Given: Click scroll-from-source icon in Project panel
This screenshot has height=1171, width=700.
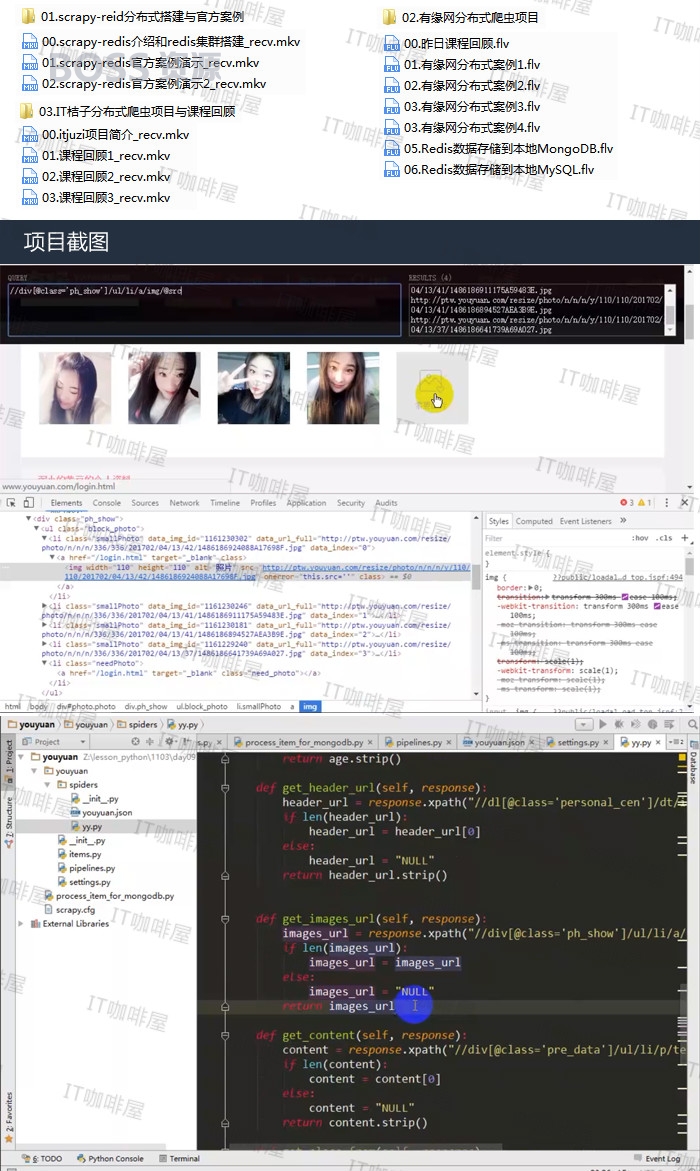Looking at the screenshot, I should (135, 742).
